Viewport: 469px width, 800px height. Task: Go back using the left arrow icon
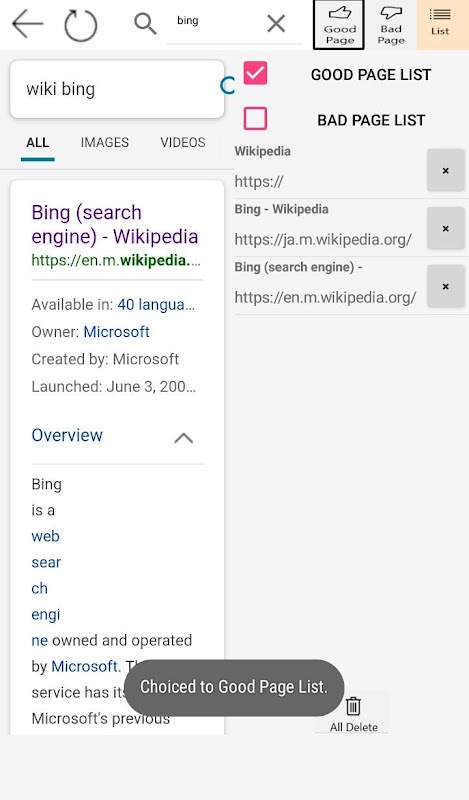[x=28, y=24]
